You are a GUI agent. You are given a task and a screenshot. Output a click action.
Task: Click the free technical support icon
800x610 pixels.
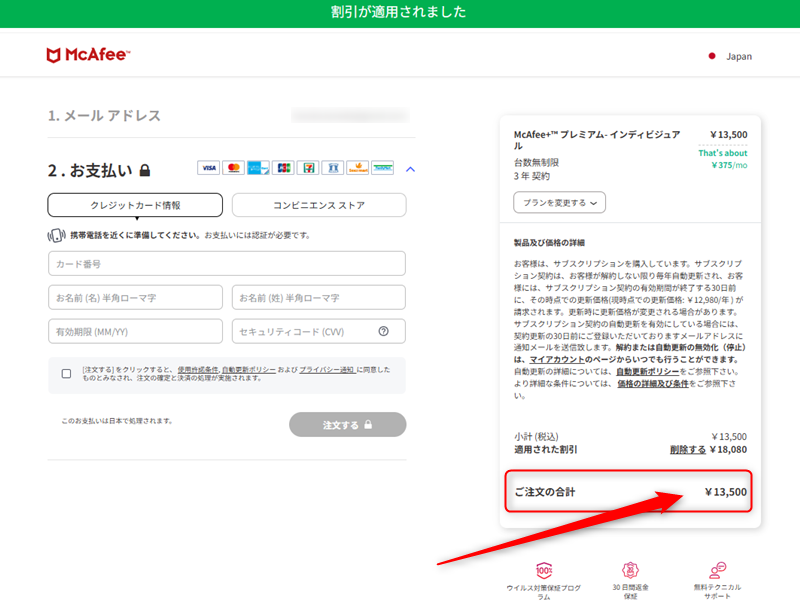click(717, 570)
